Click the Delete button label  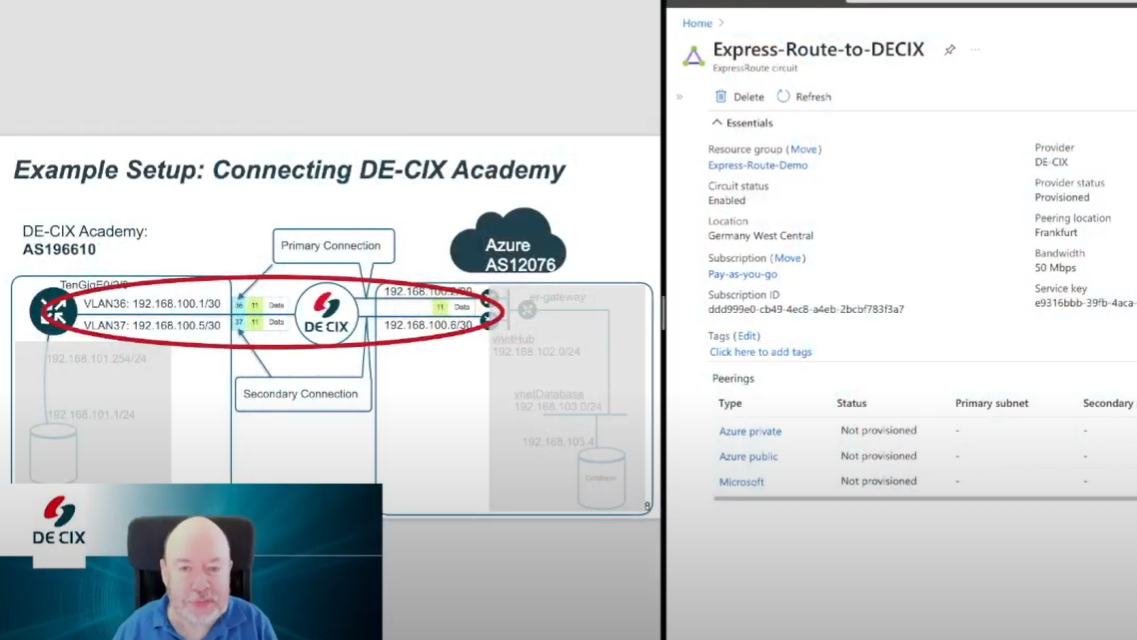click(x=748, y=97)
